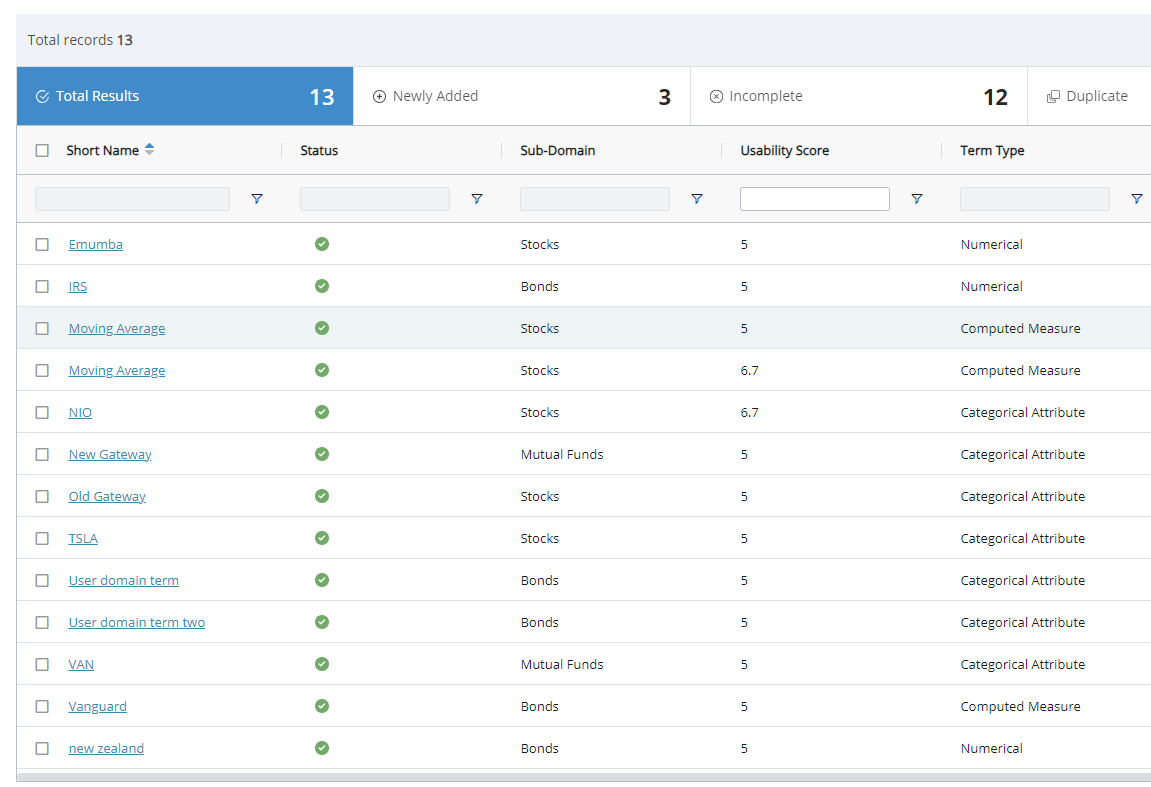Check the new zealand row checkbox

[42, 748]
